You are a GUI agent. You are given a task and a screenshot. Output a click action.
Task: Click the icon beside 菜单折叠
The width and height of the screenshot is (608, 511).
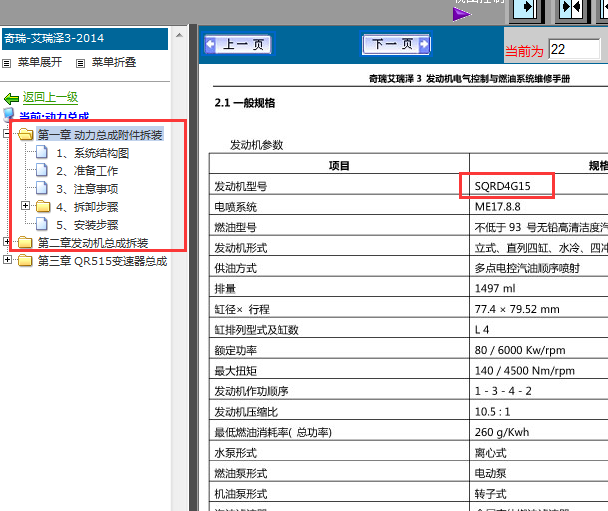(x=80, y=63)
